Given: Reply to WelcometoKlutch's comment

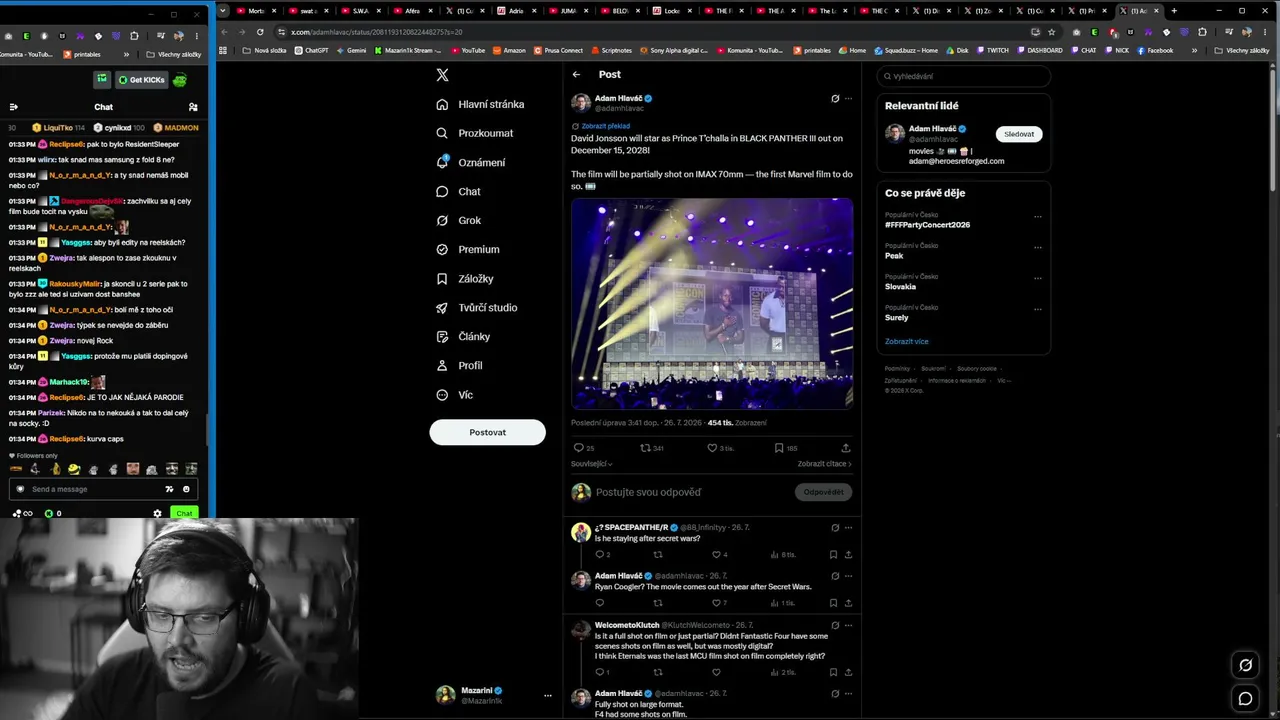Looking at the screenshot, I should pyautogui.click(x=600, y=672).
